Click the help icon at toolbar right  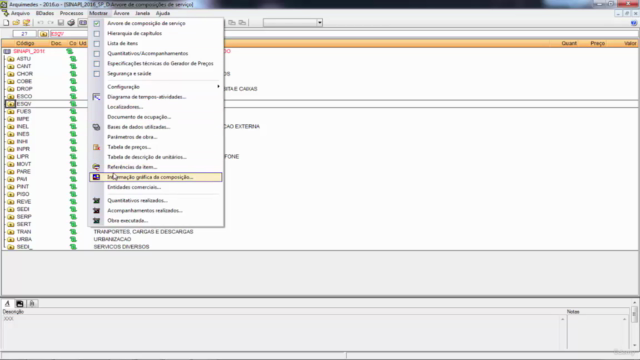(634, 23)
